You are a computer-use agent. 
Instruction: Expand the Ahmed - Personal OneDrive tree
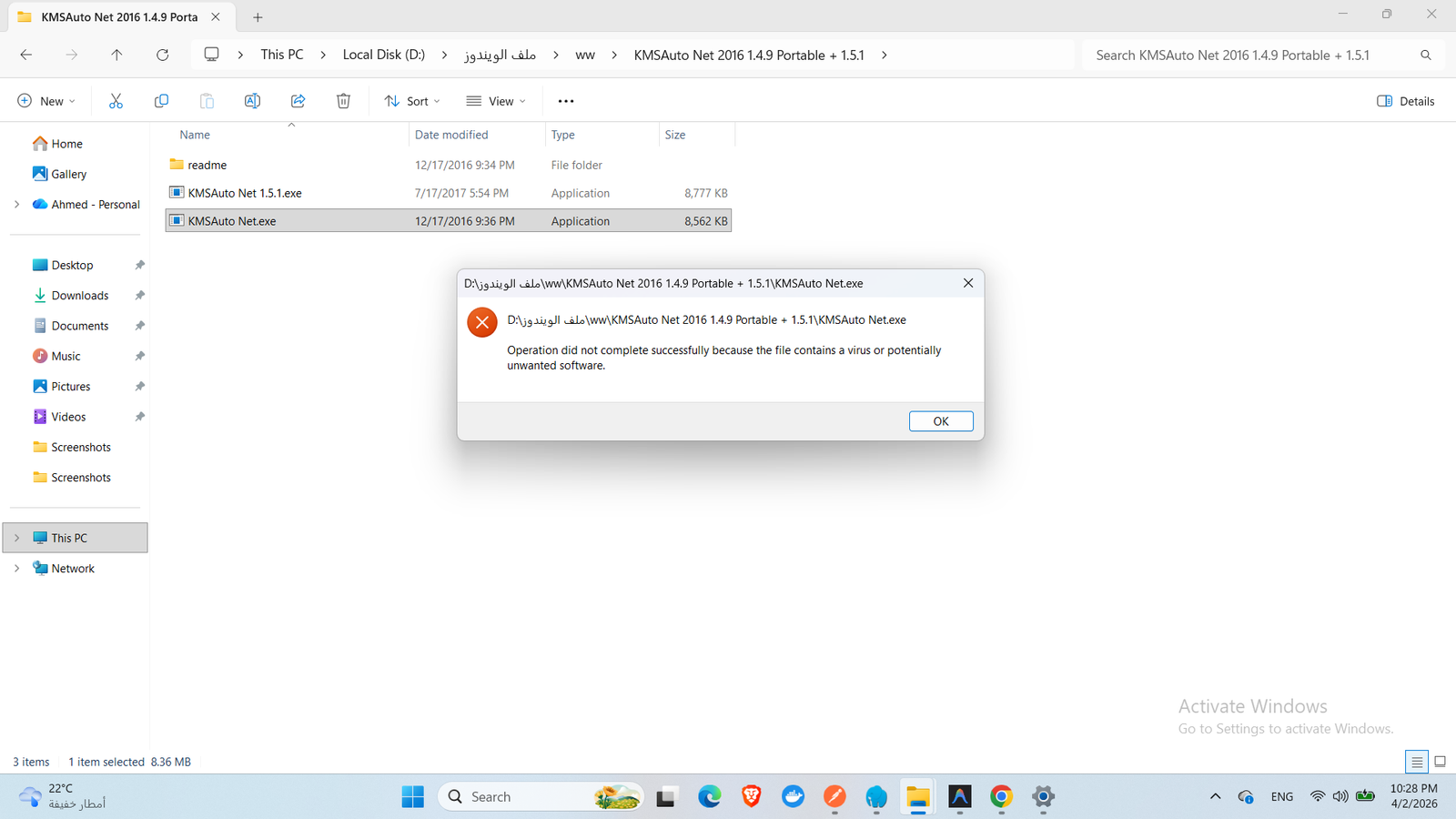(16, 205)
